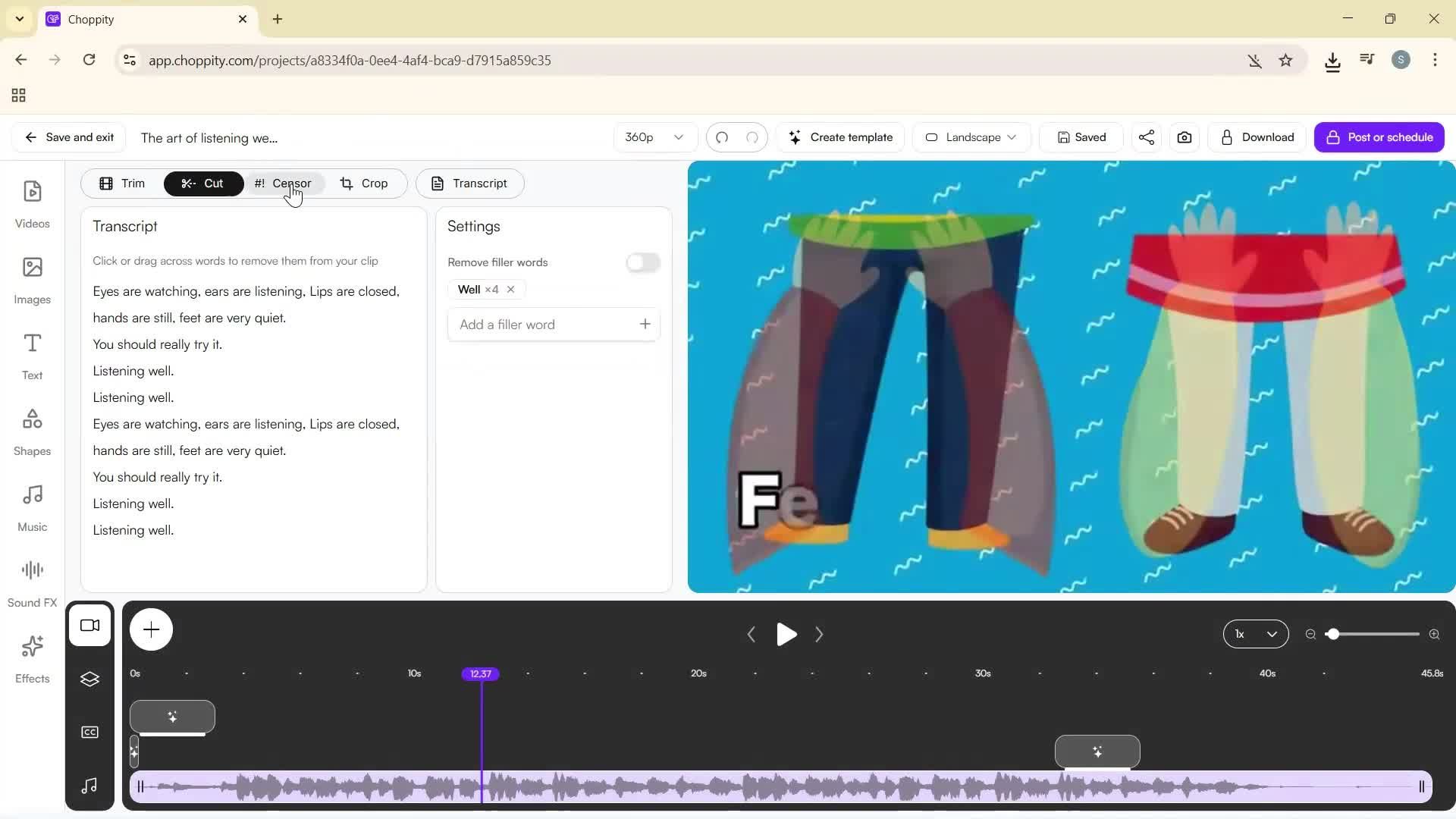Click Save and exit
The image size is (1456, 819).
[67, 137]
